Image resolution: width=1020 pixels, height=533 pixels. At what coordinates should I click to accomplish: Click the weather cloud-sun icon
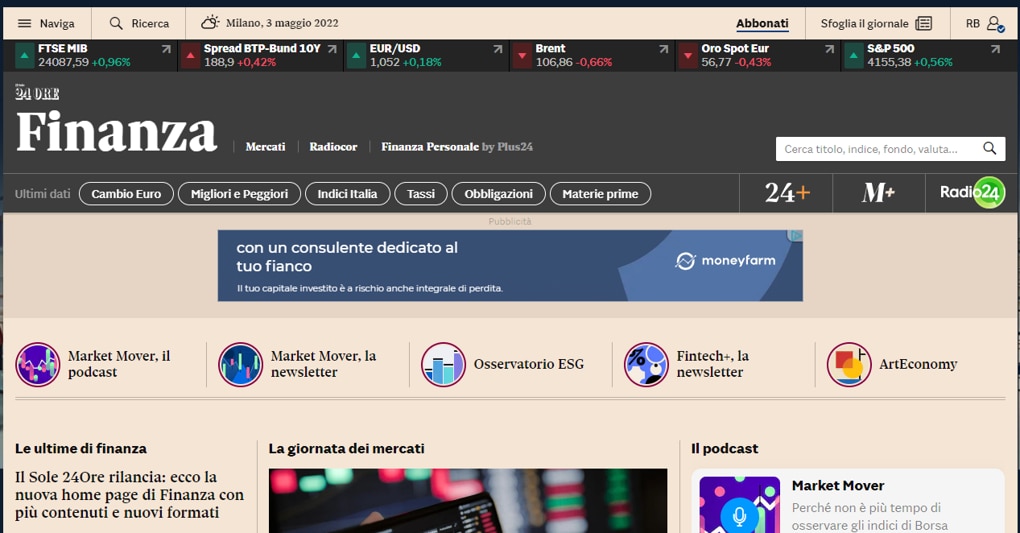pos(209,23)
